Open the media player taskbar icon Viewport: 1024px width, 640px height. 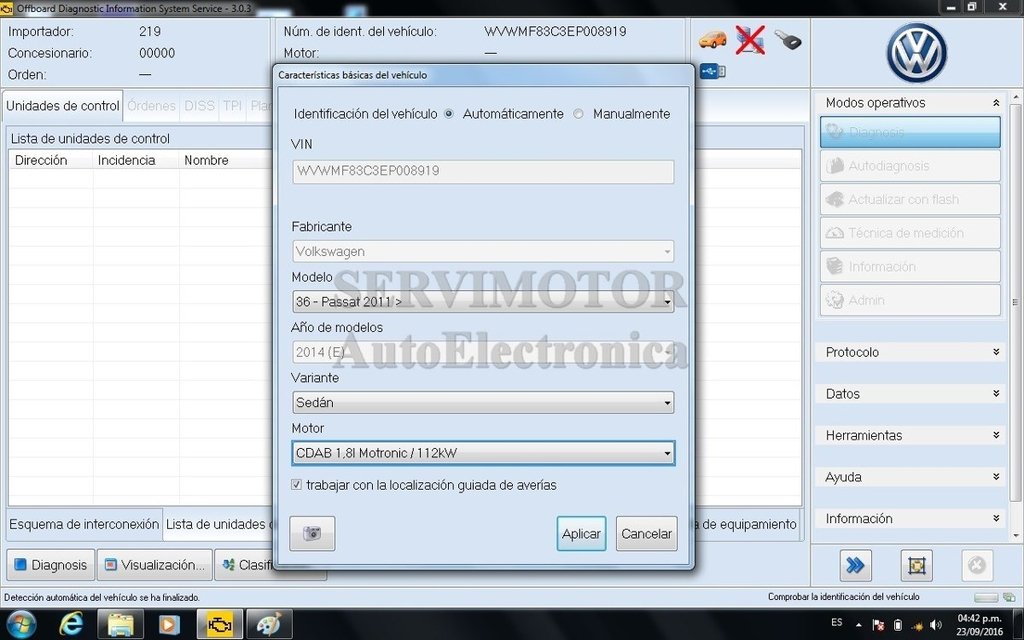click(169, 624)
